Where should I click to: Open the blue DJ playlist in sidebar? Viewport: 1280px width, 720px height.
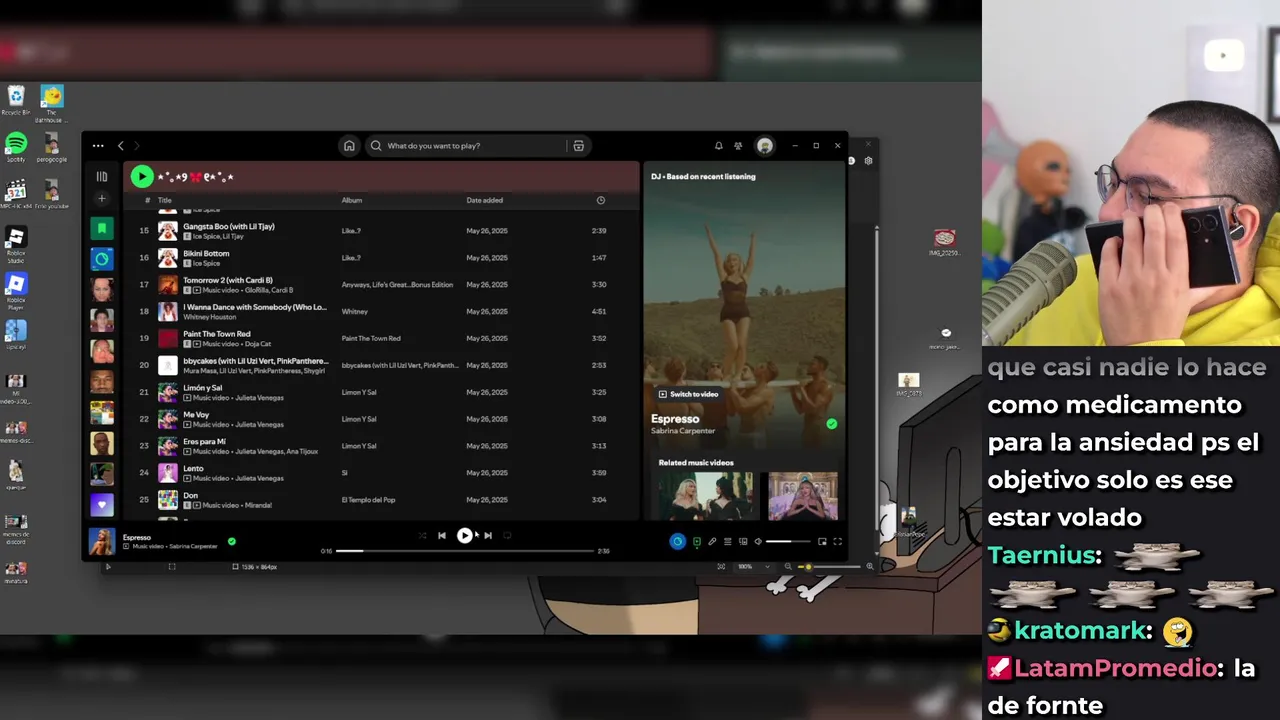101,259
